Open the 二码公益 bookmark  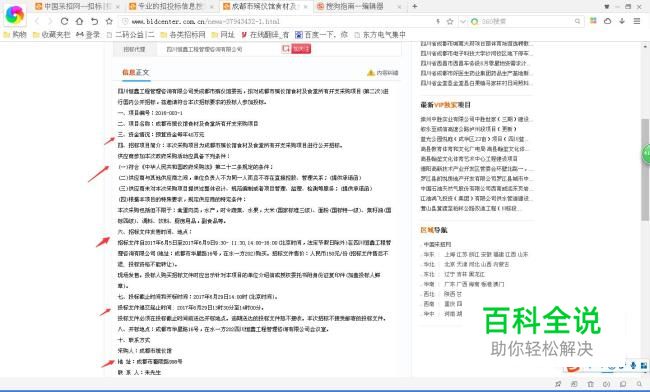[x=131, y=35]
